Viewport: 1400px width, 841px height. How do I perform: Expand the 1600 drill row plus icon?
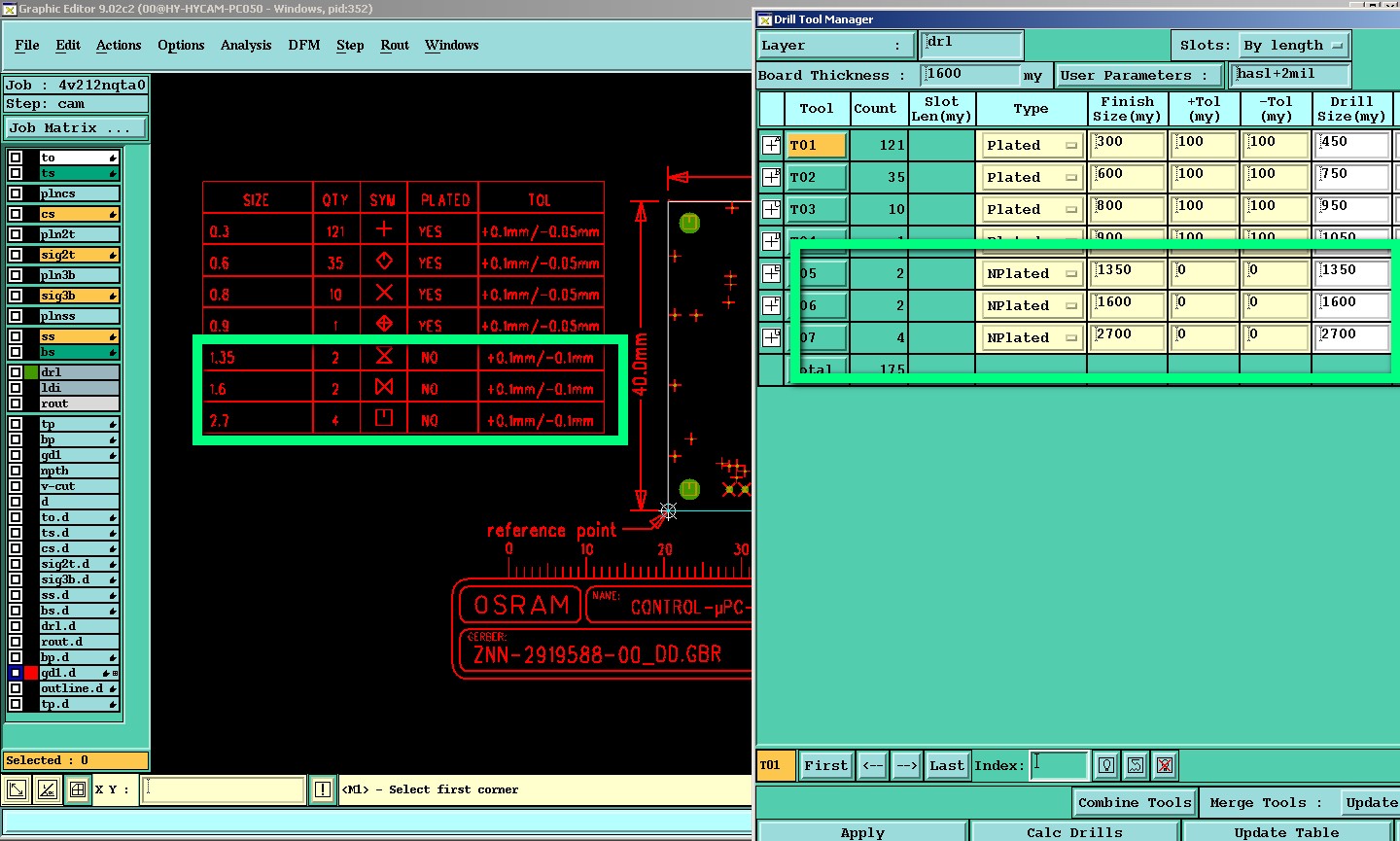[771, 305]
